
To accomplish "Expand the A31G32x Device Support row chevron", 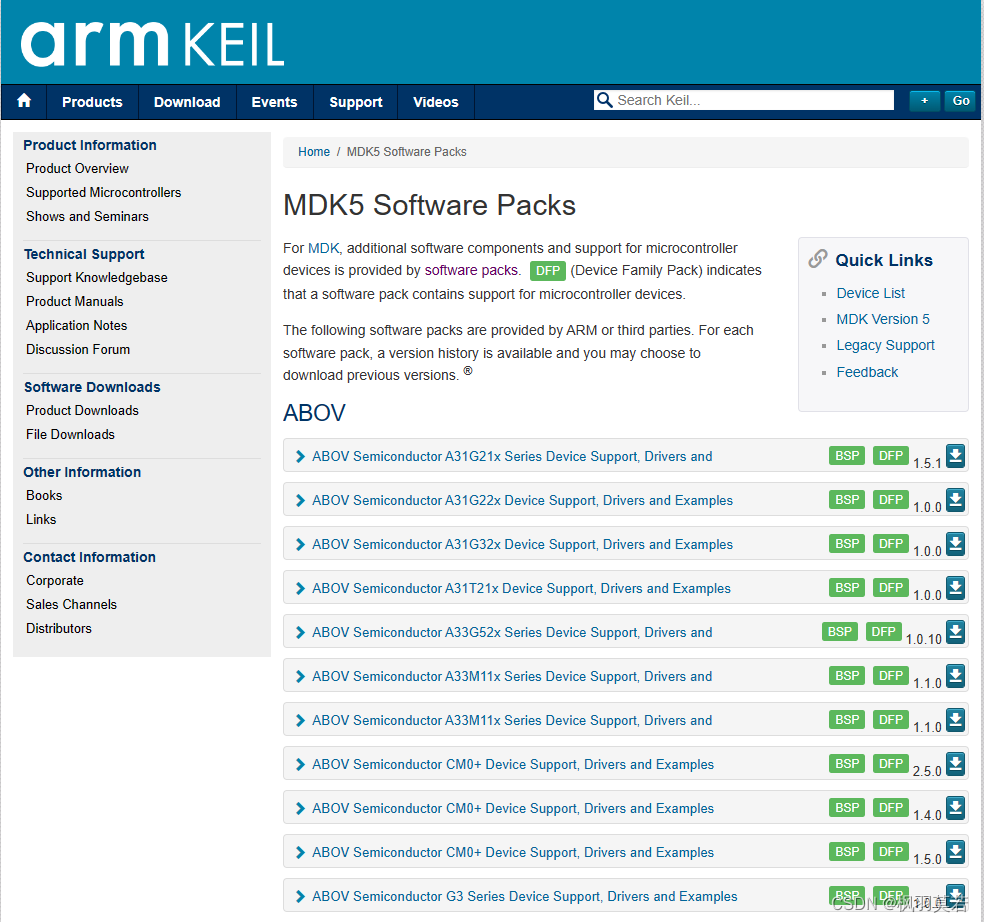I will (x=300, y=544).
